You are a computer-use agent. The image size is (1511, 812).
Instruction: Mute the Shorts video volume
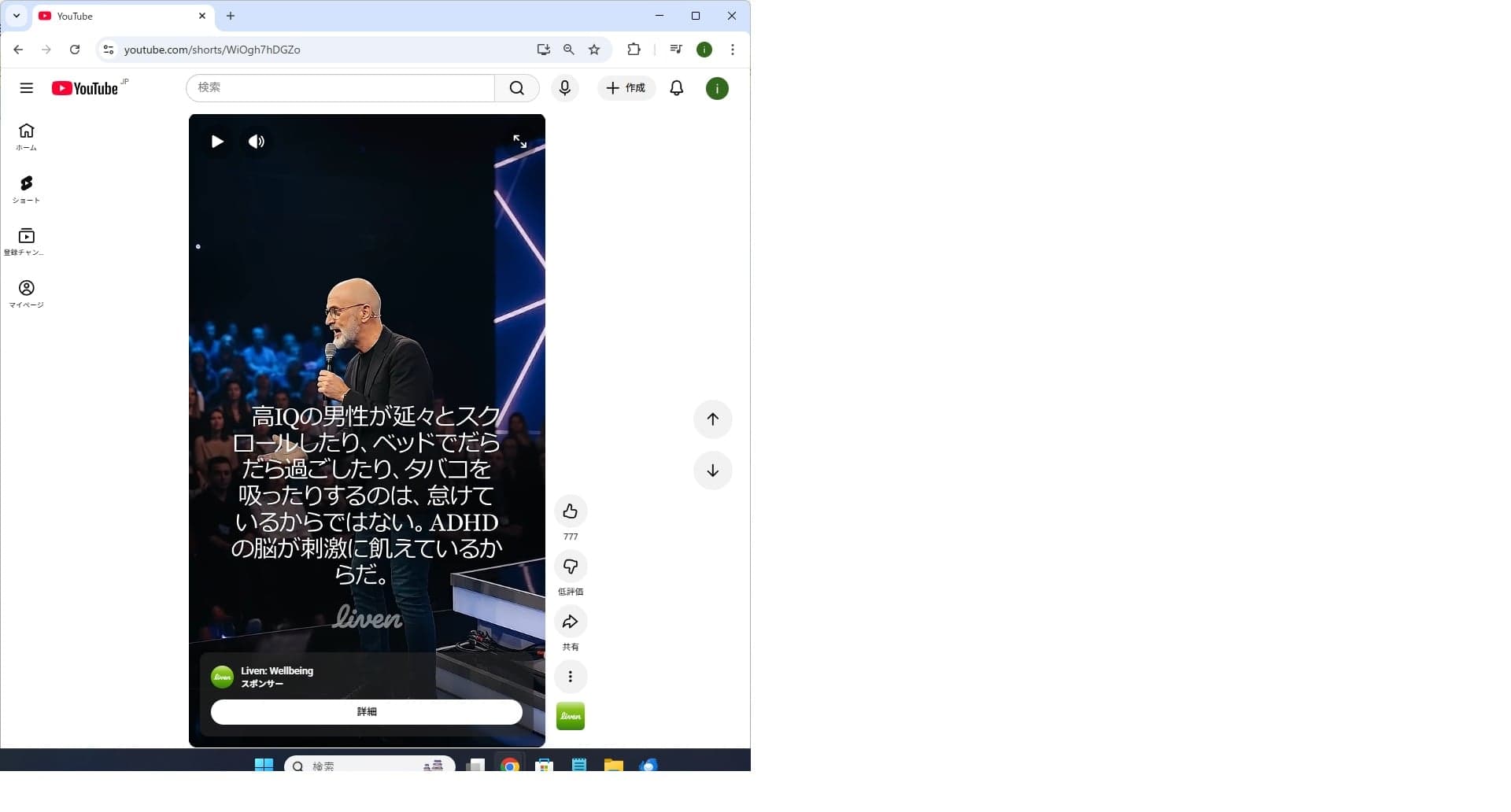(x=257, y=142)
